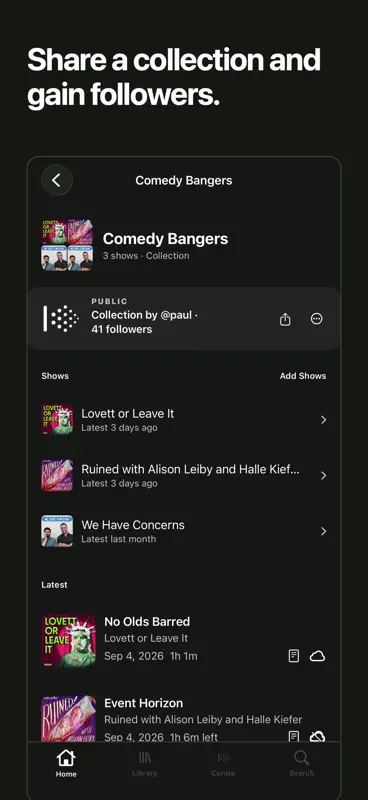Click the Shows section label
368x800 pixels.
[x=55, y=376]
